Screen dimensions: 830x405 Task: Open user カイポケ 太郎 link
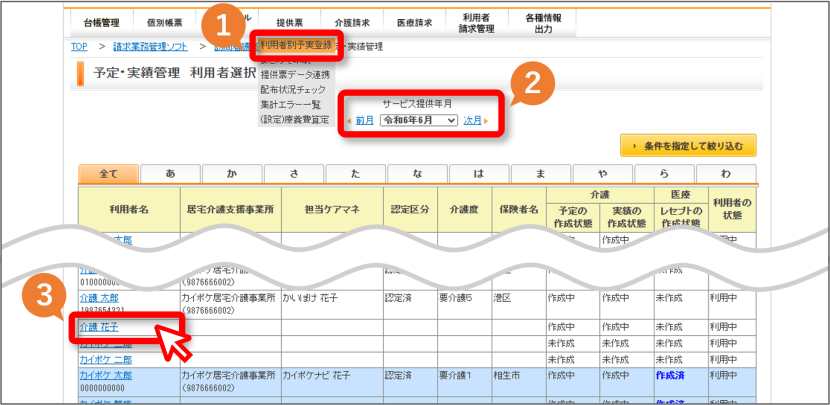(106, 375)
